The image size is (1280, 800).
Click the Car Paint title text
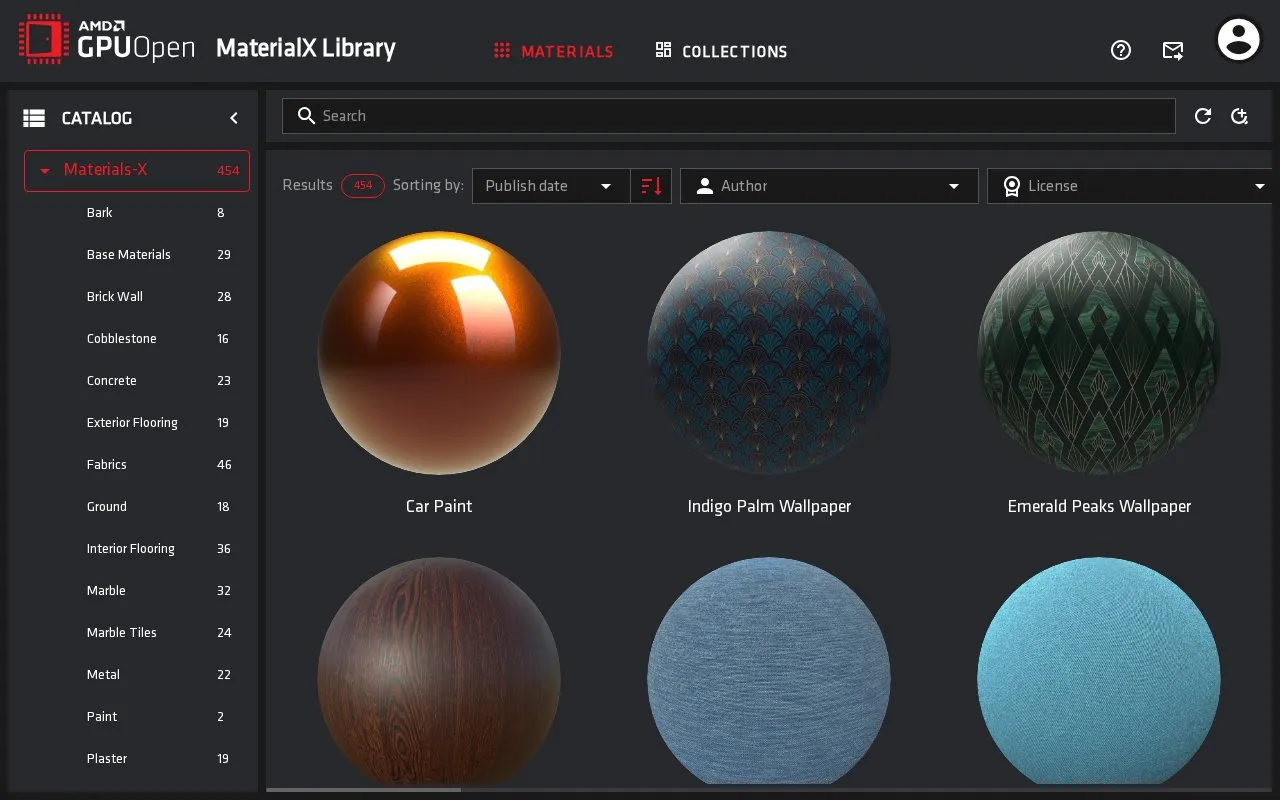tap(439, 506)
